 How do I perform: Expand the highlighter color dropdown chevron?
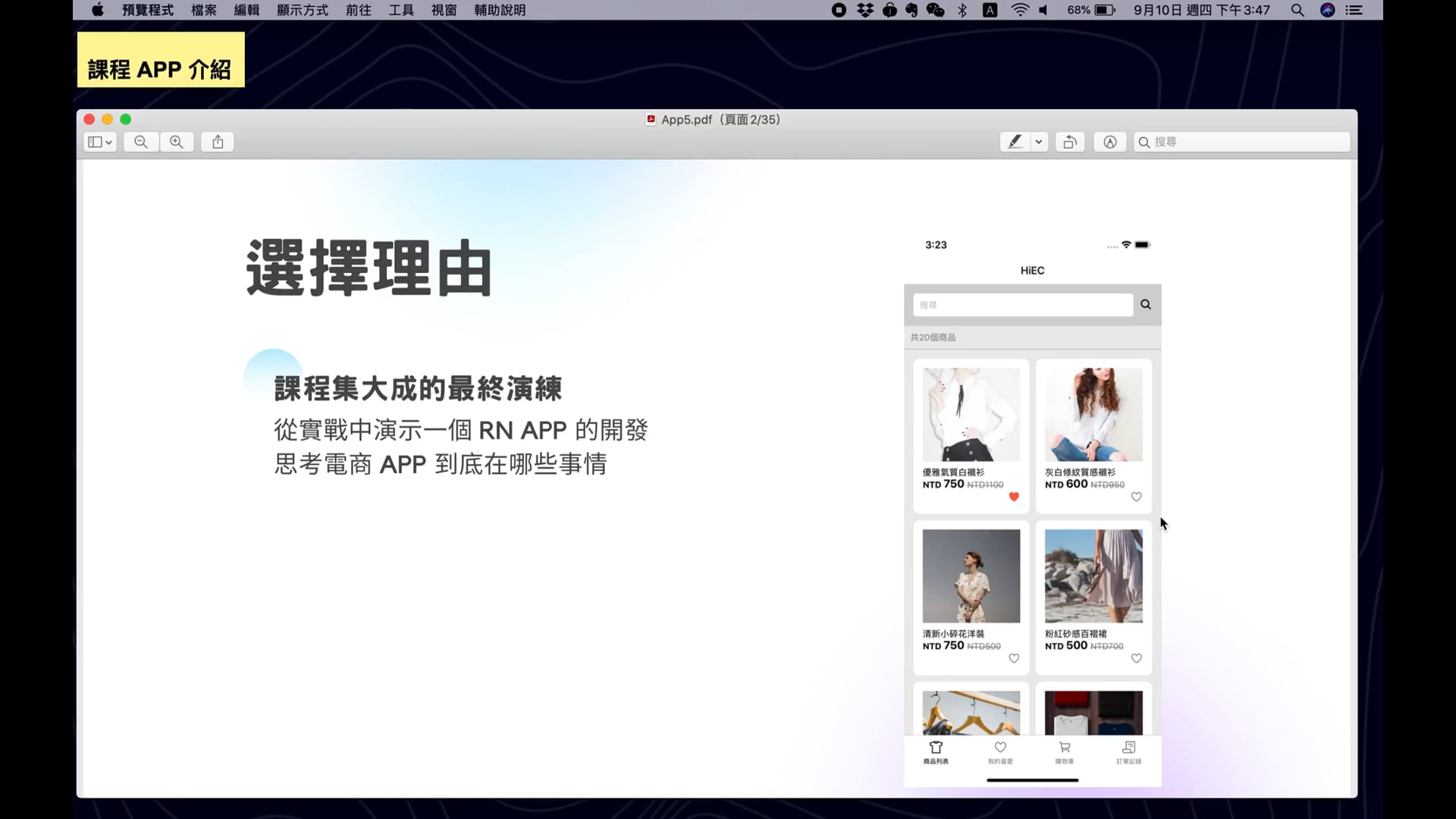tap(1038, 142)
